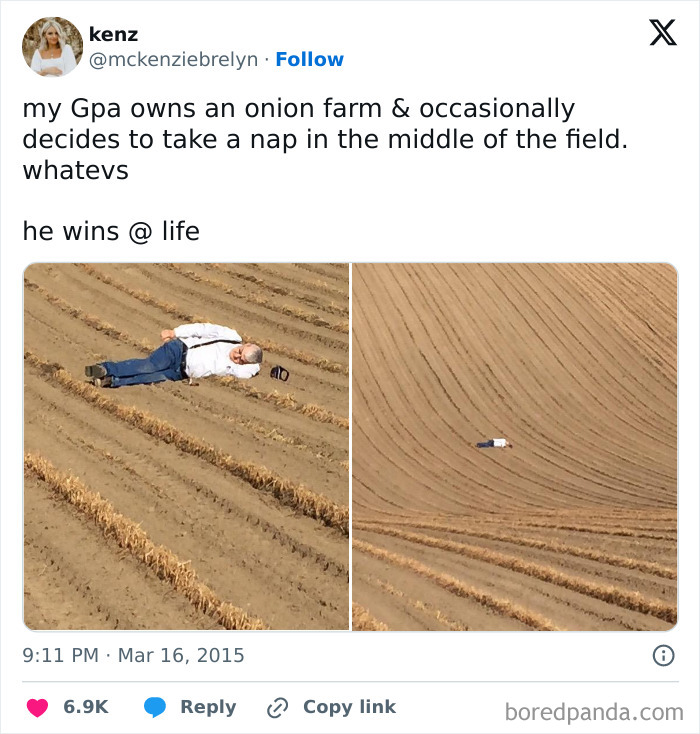Click the Mar 16, 2015 date

181,656
